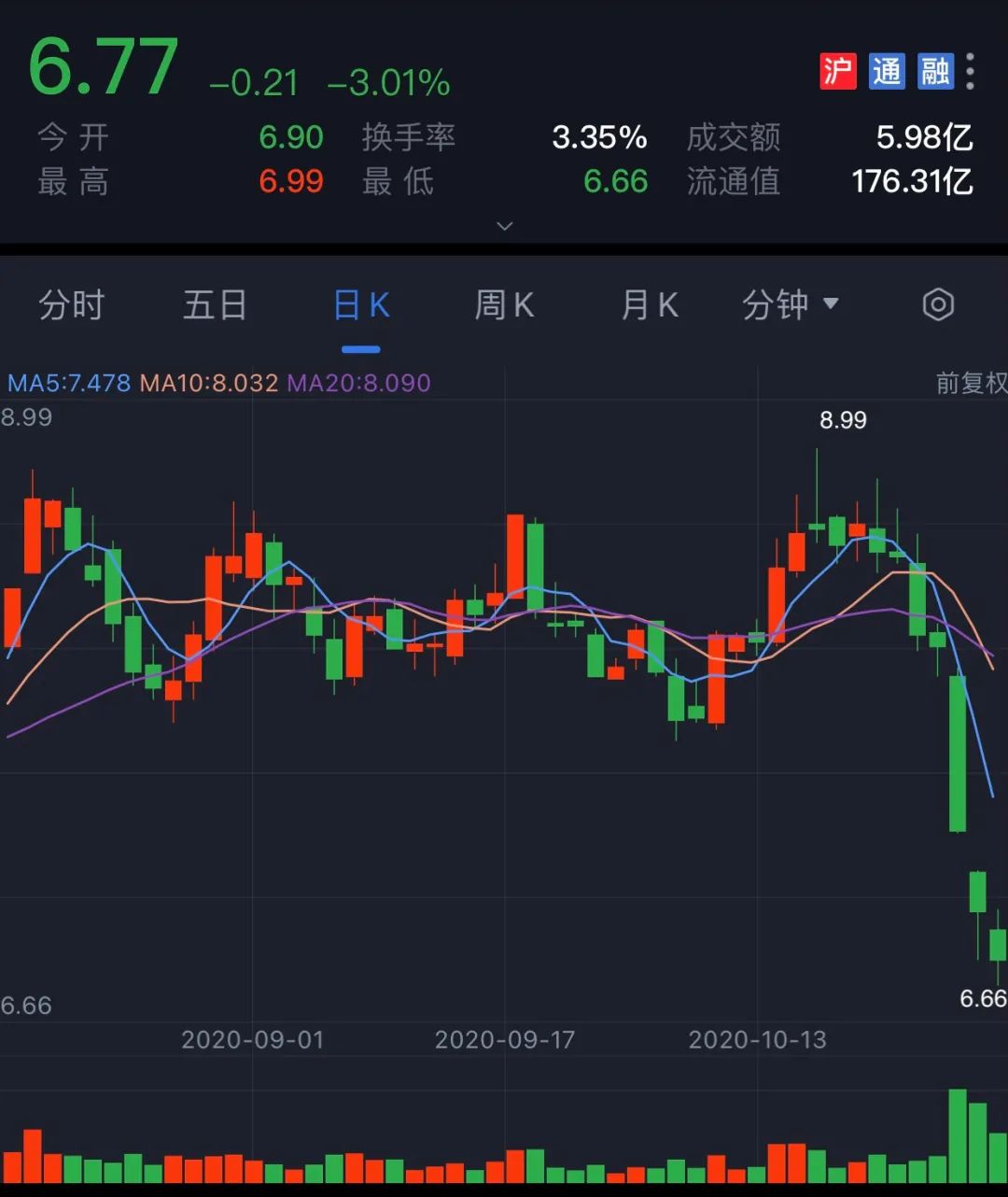1008x1197 pixels.
Task: Switch to the 分时 intraday tab
Action: (x=71, y=305)
